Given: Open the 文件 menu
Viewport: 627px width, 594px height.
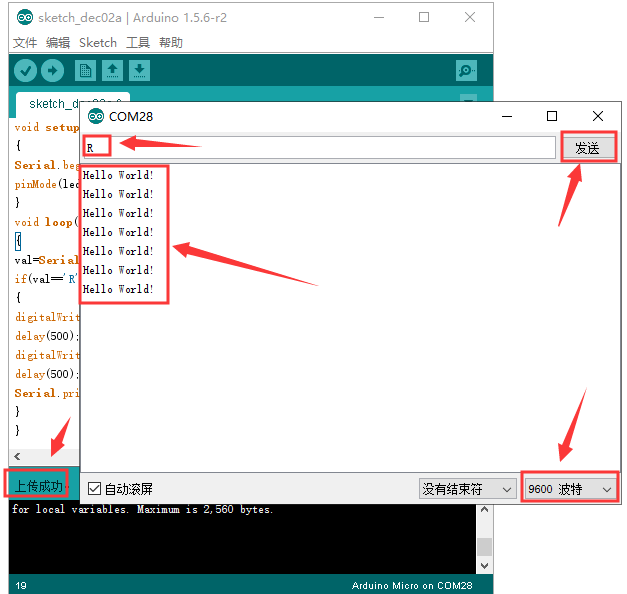Looking at the screenshot, I should pos(25,42).
